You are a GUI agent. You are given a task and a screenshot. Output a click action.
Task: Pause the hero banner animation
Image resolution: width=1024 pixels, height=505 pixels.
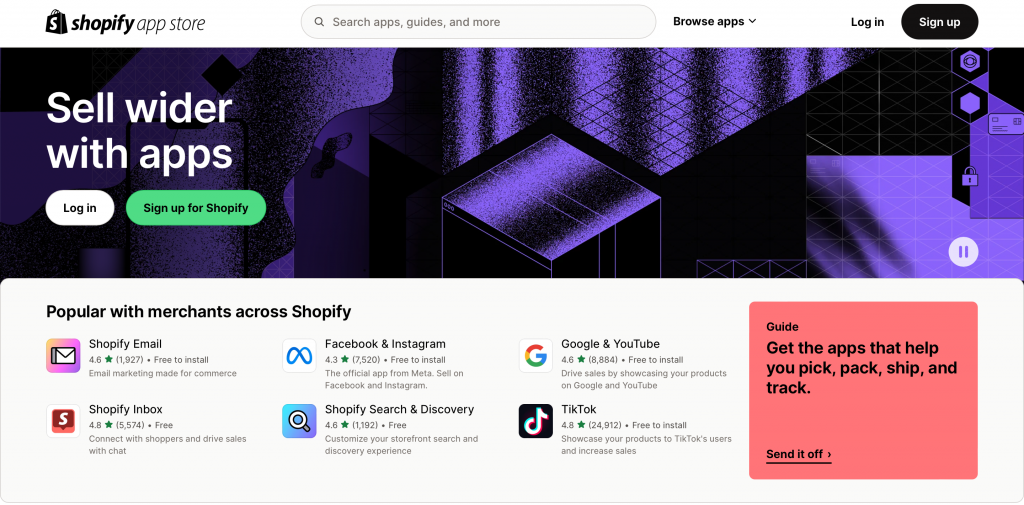pos(963,252)
